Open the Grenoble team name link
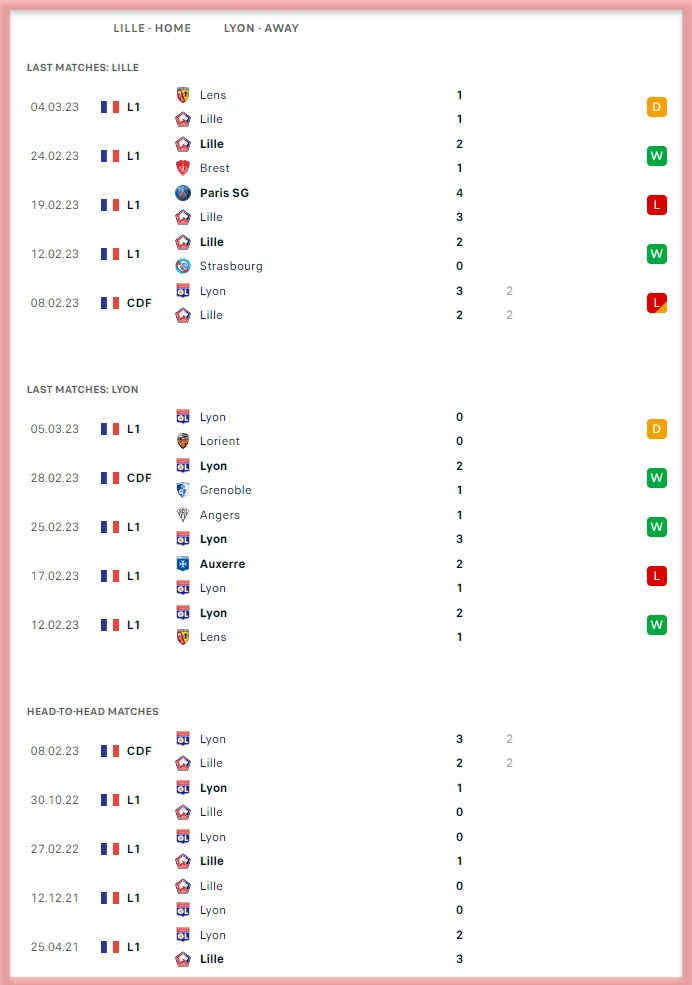This screenshot has width=692, height=985. click(x=225, y=490)
